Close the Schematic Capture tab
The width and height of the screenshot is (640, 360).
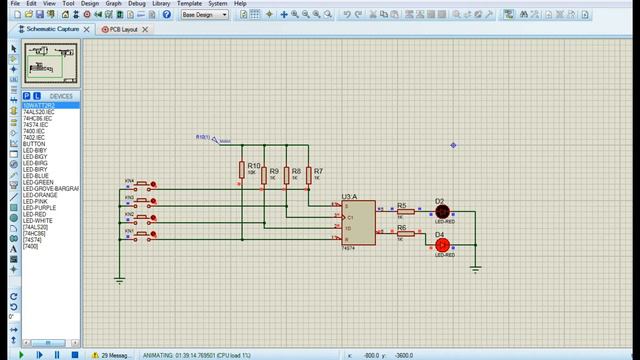(87, 29)
